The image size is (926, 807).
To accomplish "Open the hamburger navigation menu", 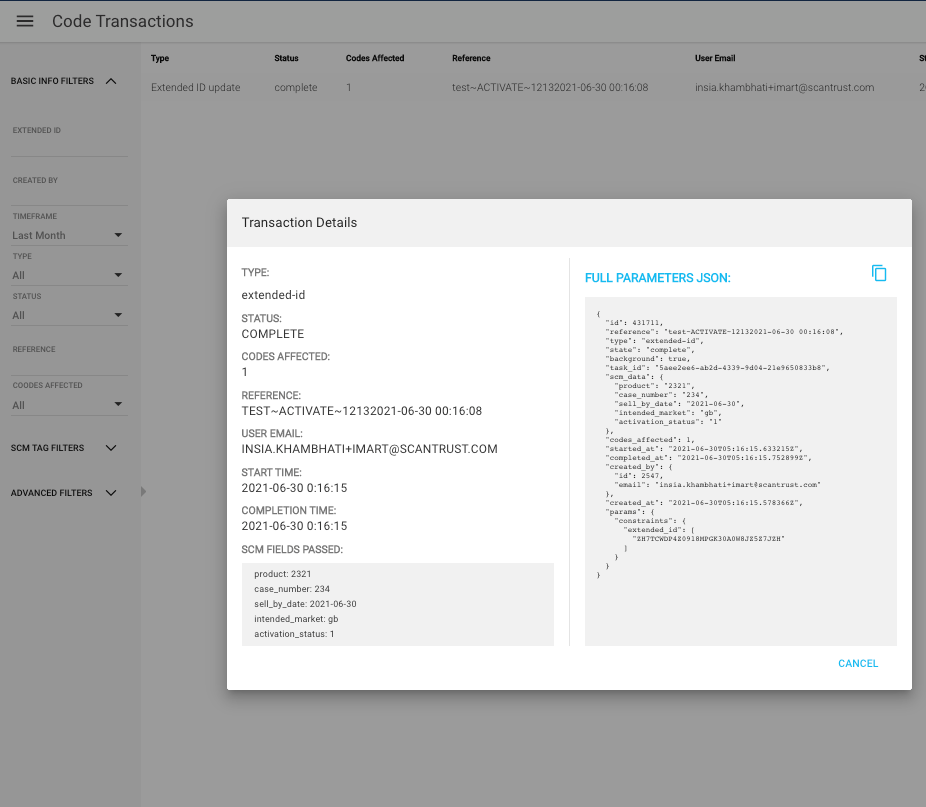I will [x=25, y=21].
